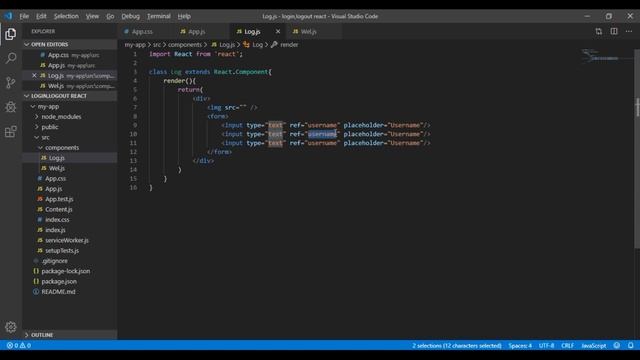Open the Manage gear menu

click(x=11, y=327)
